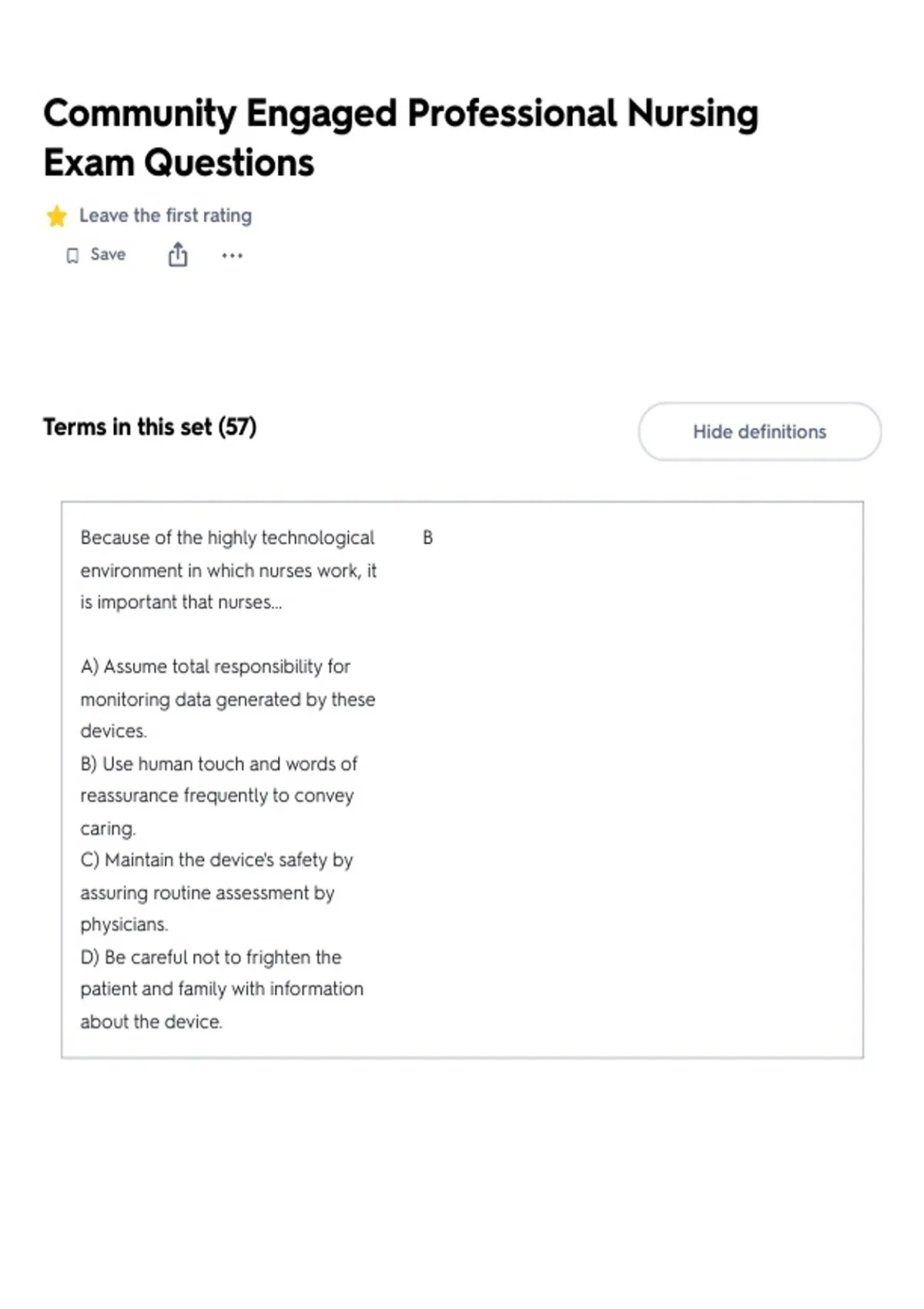
Task: Click the text assuring routine assessment by
Action: tap(207, 893)
